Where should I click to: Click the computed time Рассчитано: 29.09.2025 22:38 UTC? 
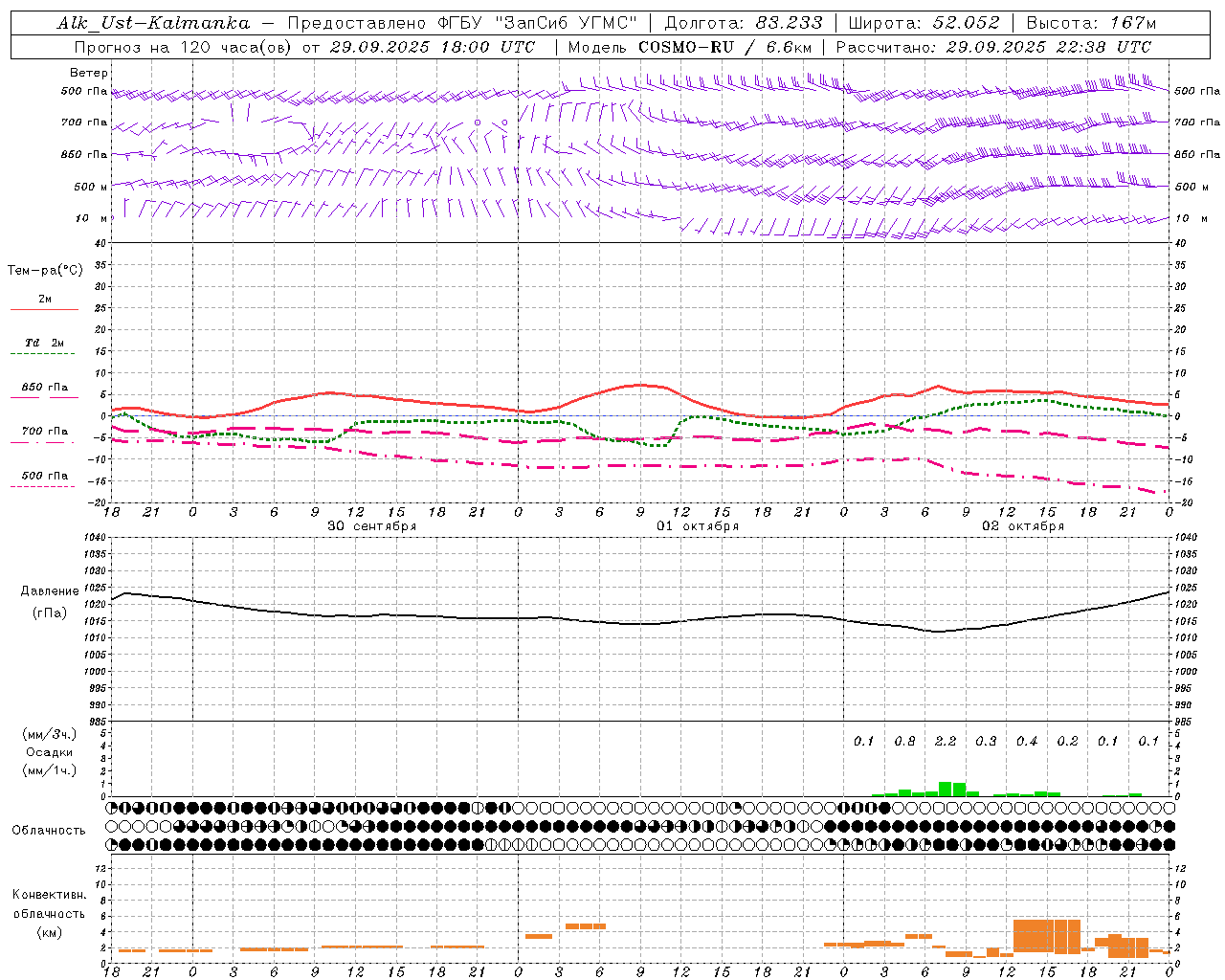pos(993,47)
